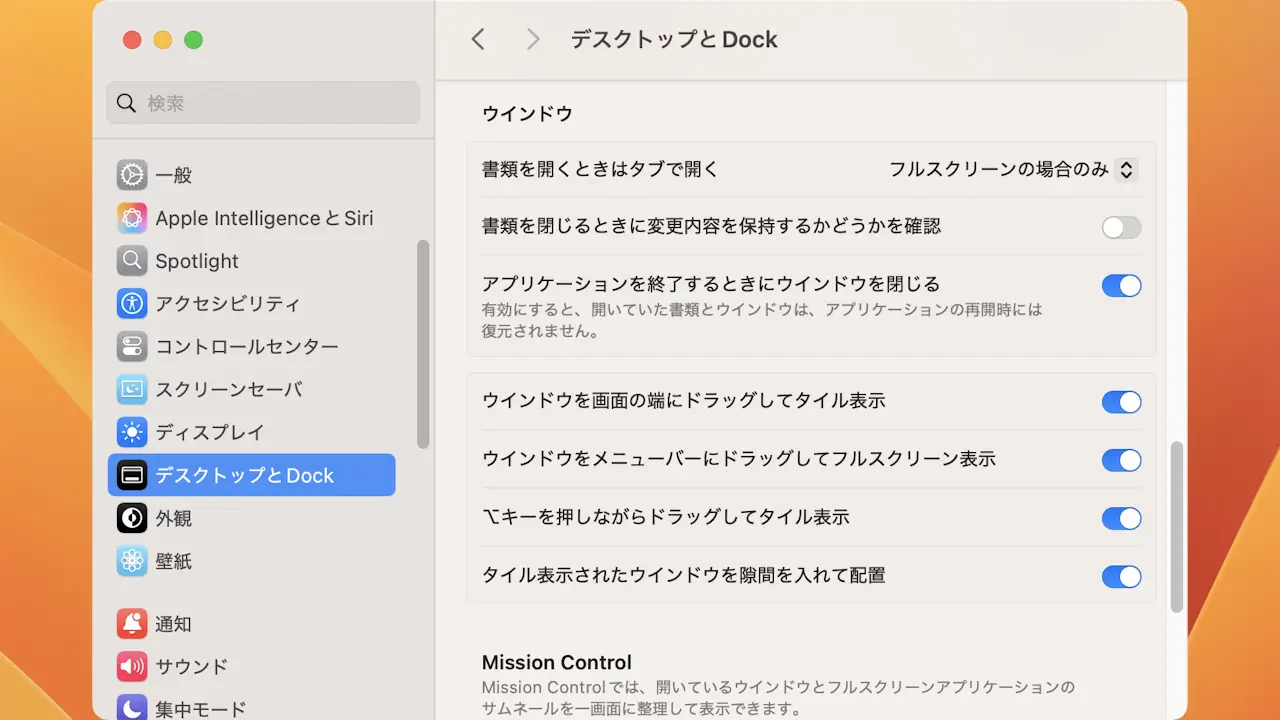Select the アクセシビリティ icon
1280x720 pixels.
pyautogui.click(x=132, y=304)
